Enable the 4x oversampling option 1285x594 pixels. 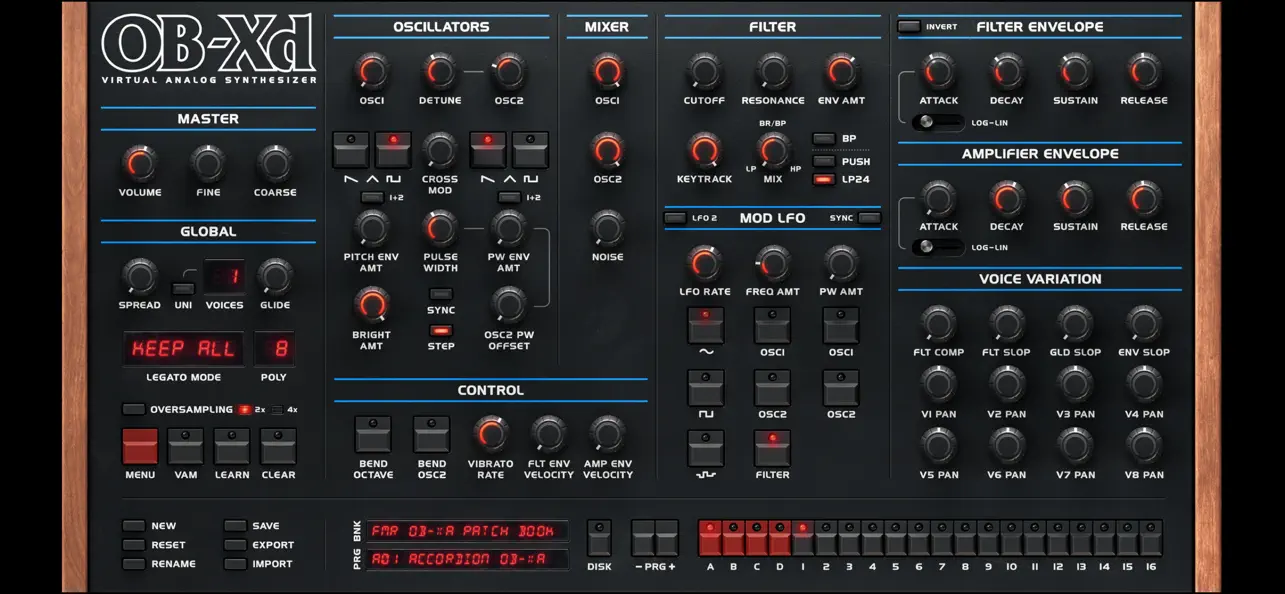(x=278, y=409)
